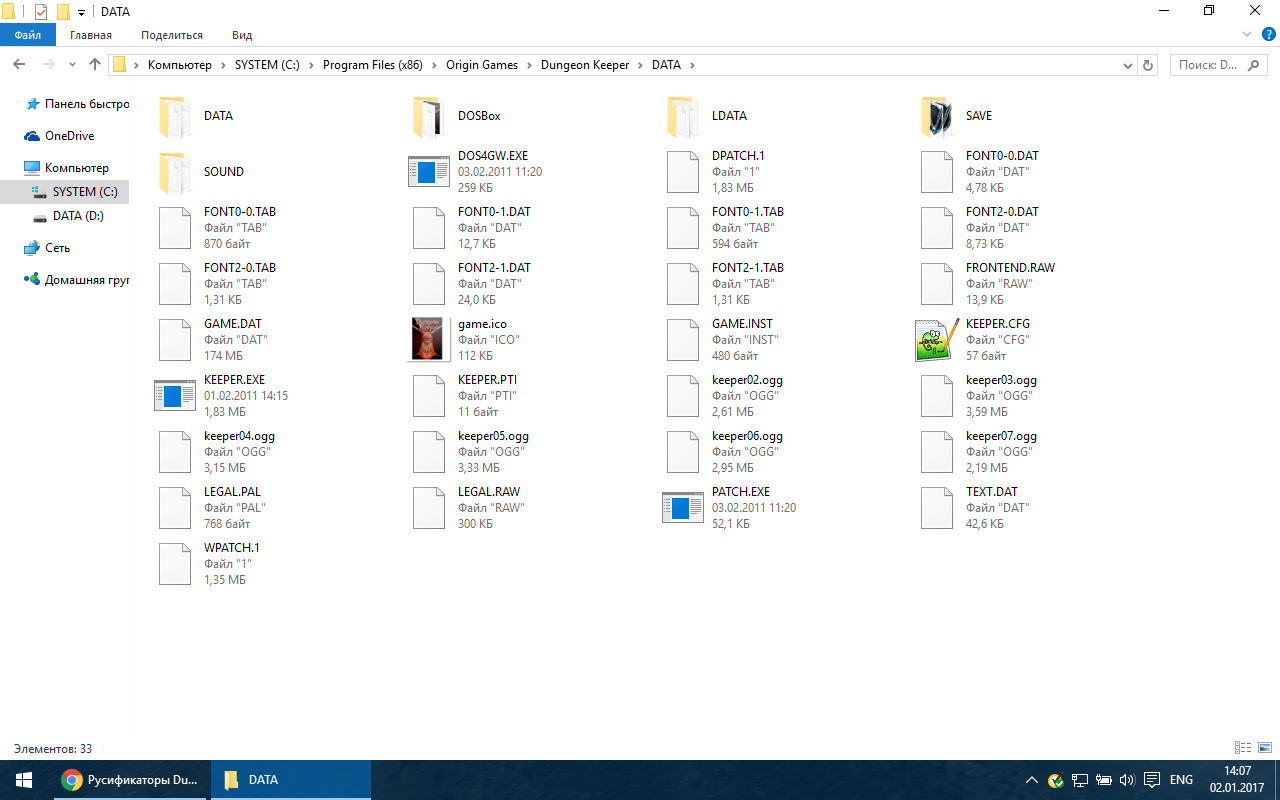The height and width of the screenshot is (800, 1280).
Task: Open OneDrive in navigation pane
Action: [x=59, y=136]
